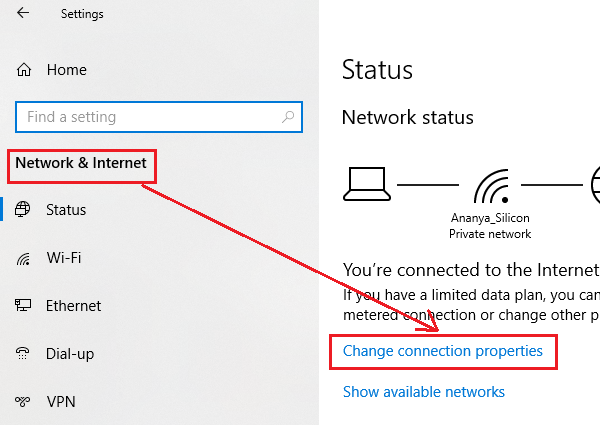The height and width of the screenshot is (425, 600).
Task: Open the Ethernet settings page
Action: (73, 306)
